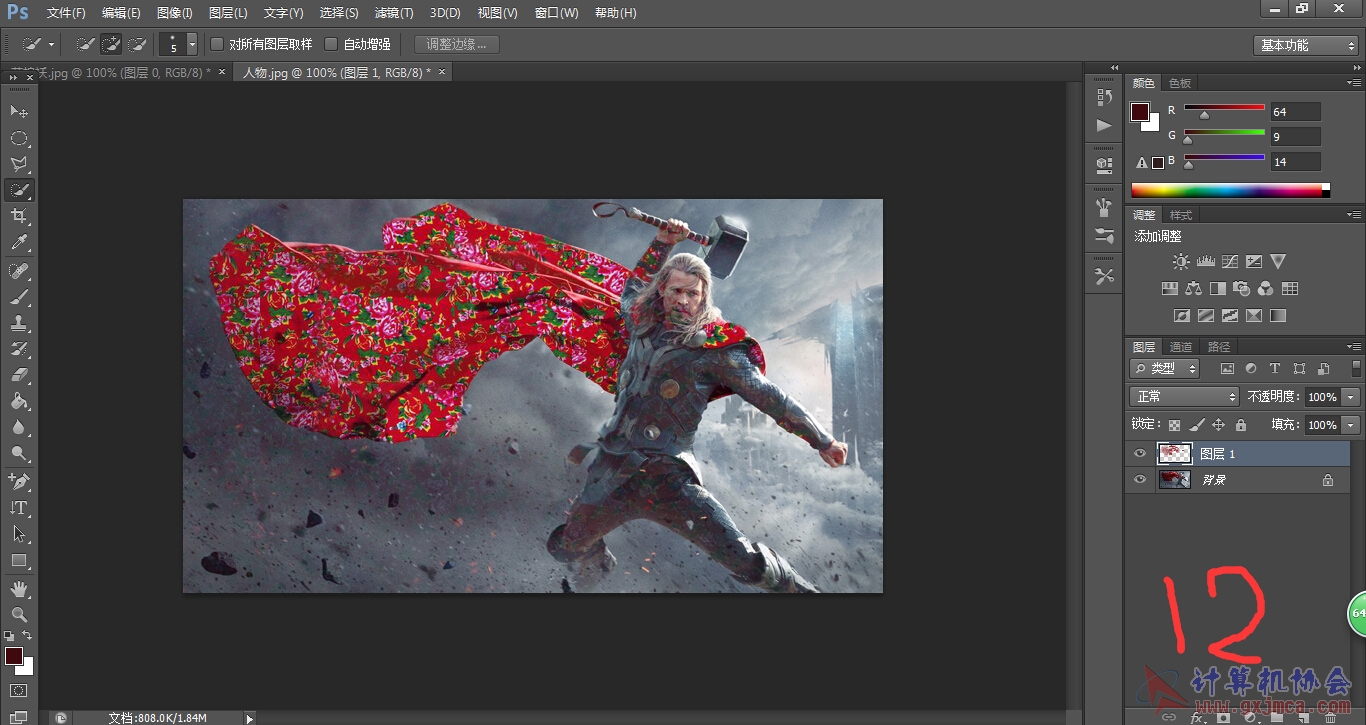The width and height of the screenshot is (1366, 725).
Task: Toggle lock all padlock icon
Action: pos(1241,425)
